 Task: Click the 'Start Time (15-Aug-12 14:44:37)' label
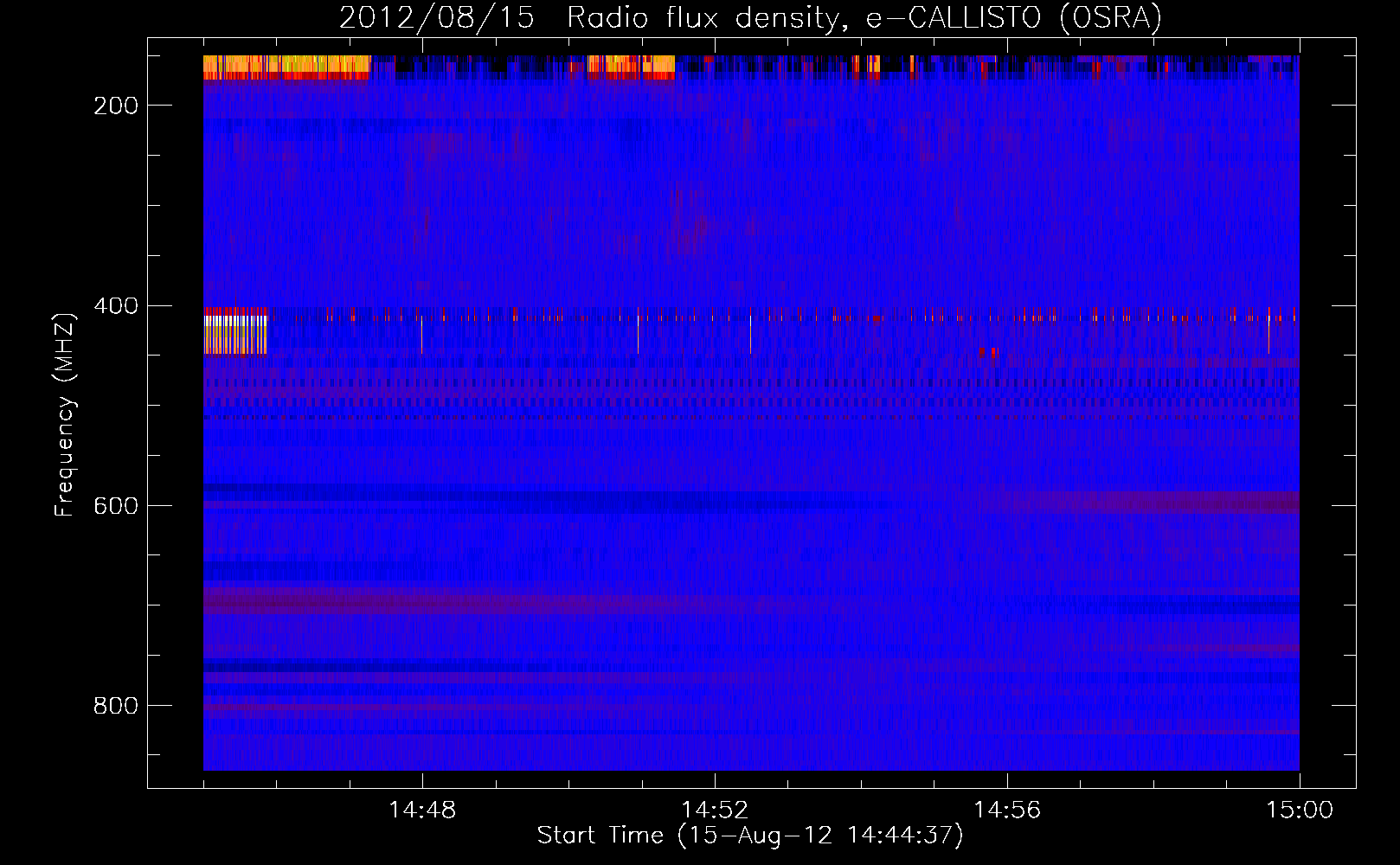pyautogui.click(x=750, y=836)
